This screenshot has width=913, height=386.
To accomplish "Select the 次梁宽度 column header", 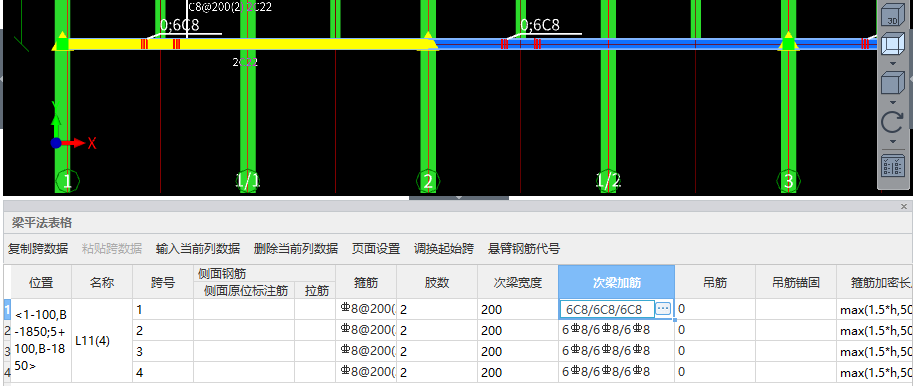I will (518, 282).
